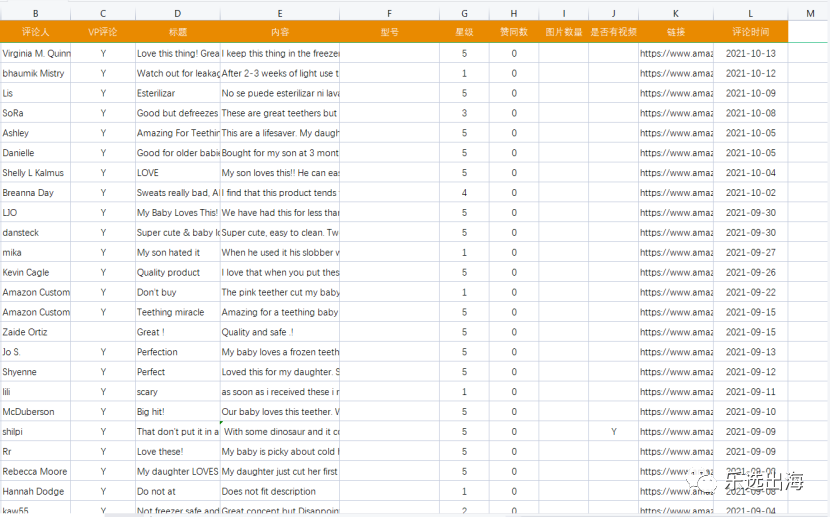Click the title cell "Do not at"
This screenshot has width=830, height=517.
177,491
